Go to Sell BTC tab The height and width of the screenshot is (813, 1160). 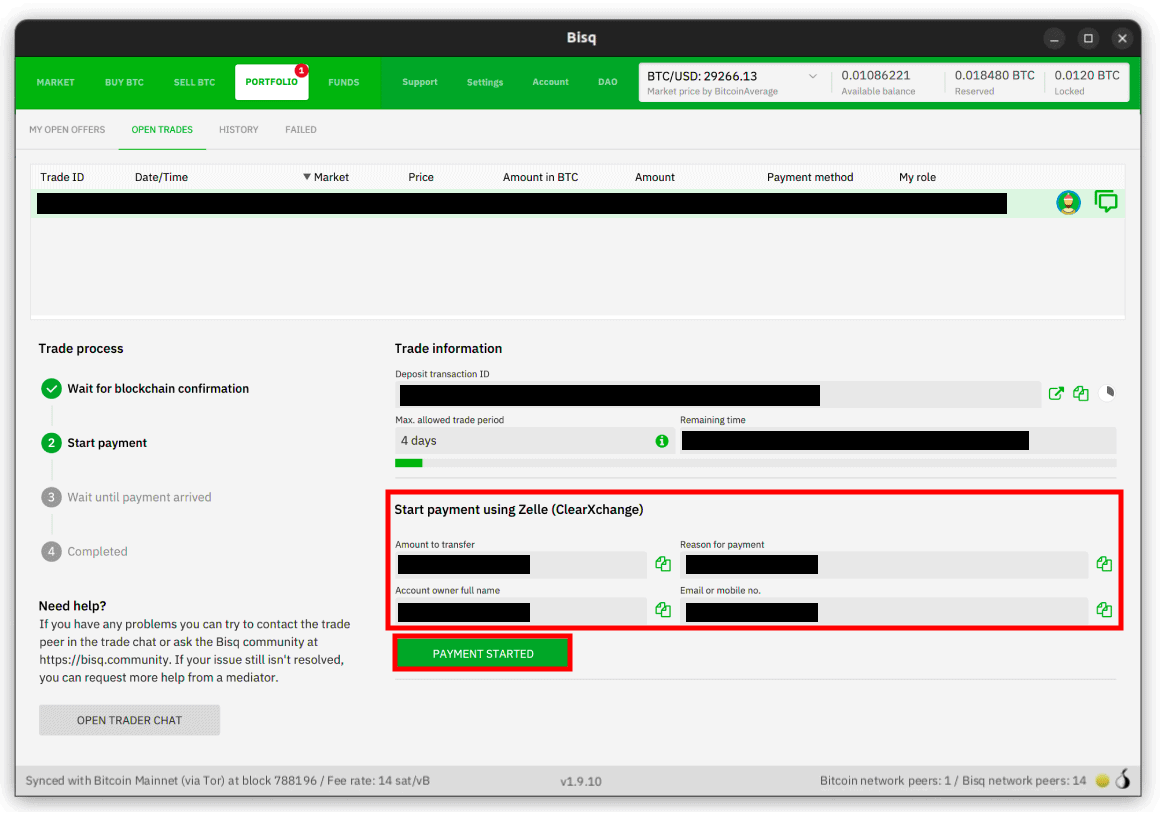pyautogui.click(x=195, y=82)
